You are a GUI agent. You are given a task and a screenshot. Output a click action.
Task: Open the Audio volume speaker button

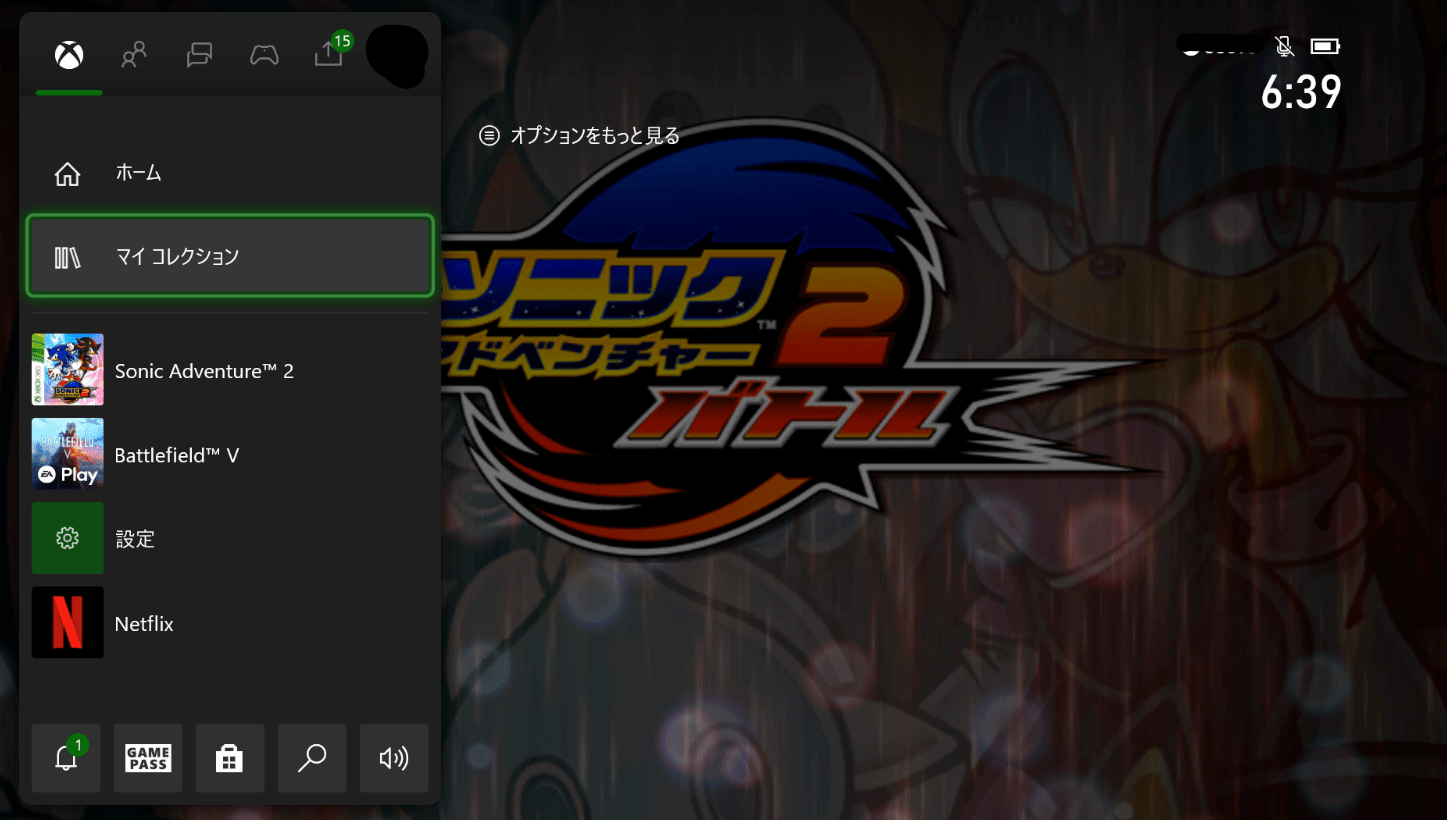pos(394,758)
